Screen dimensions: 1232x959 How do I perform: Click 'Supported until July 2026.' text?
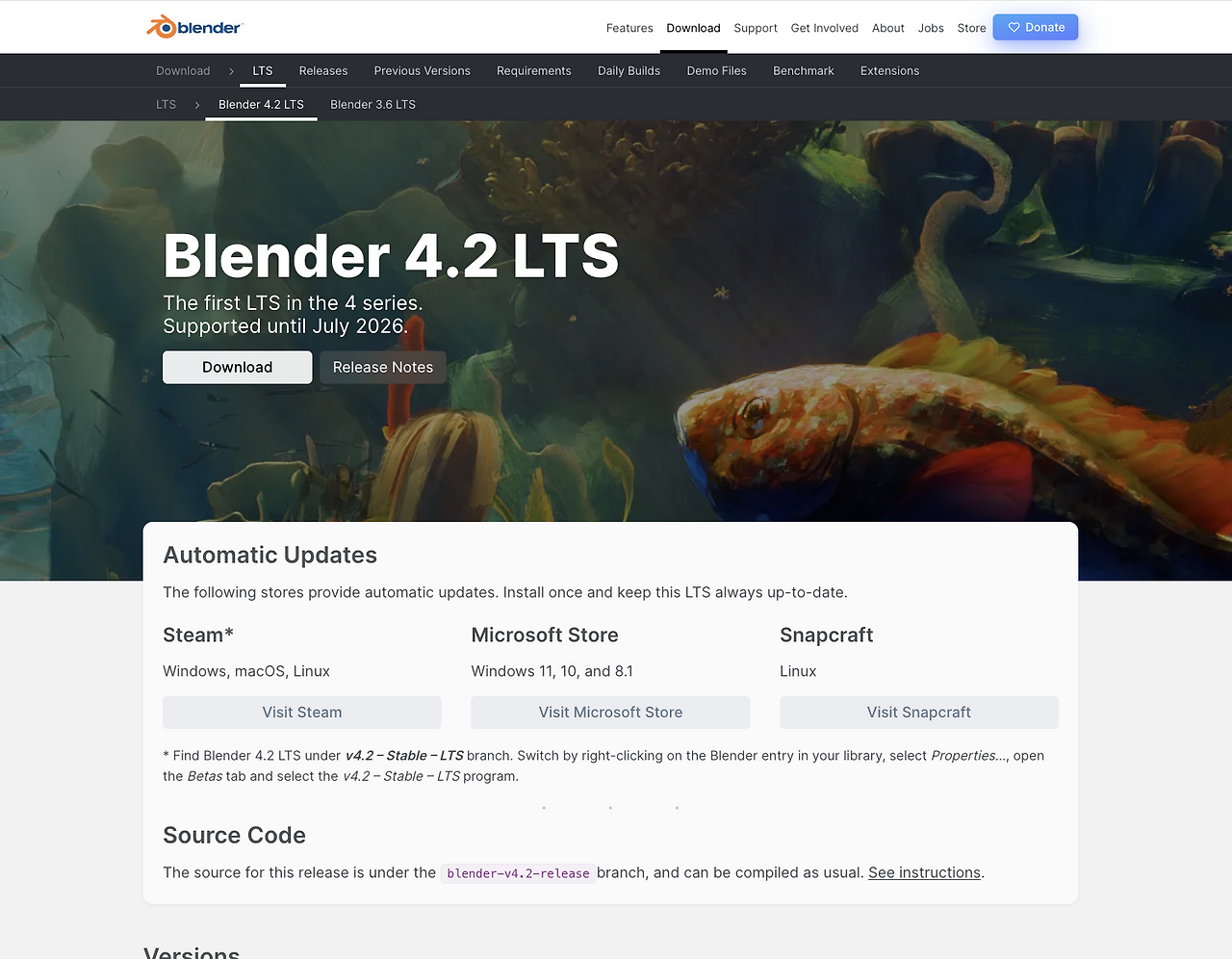pyautogui.click(x=286, y=326)
